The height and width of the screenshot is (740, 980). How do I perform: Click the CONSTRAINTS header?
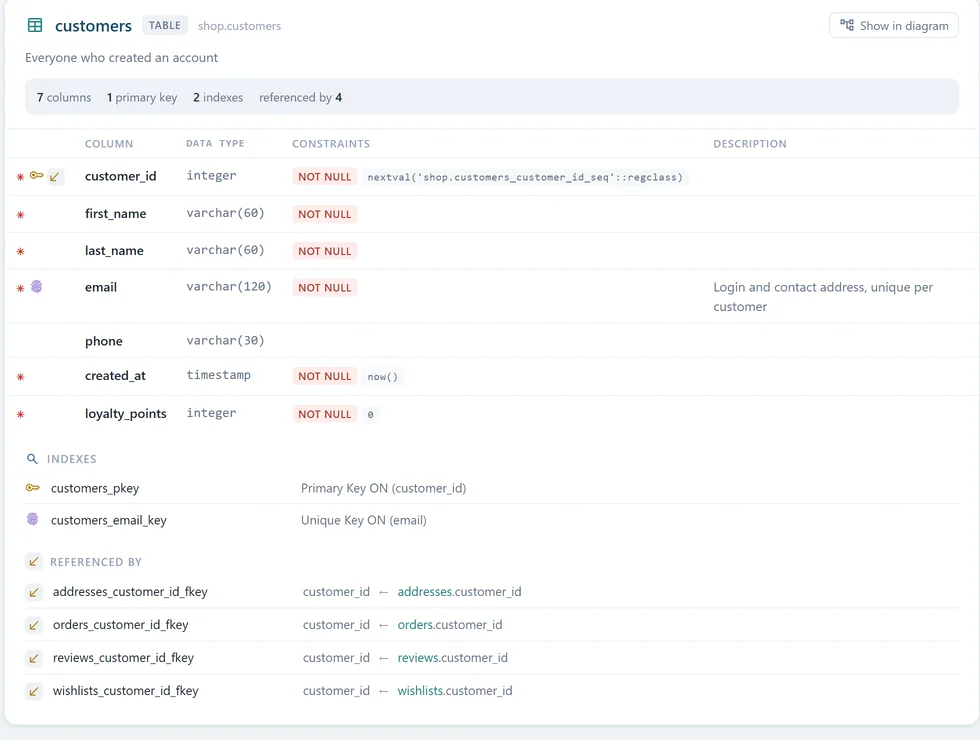(331, 144)
